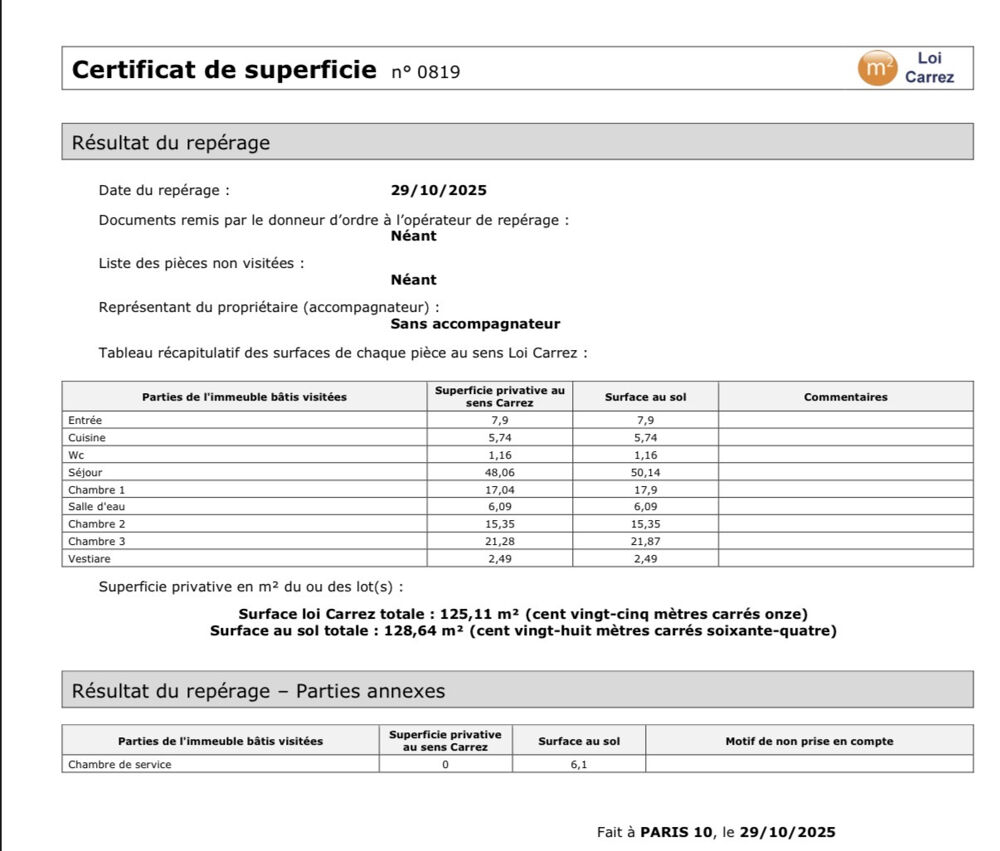Click the Commentaires column header
Viewport: 1000px width, 851px height.
tap(846, 396)
